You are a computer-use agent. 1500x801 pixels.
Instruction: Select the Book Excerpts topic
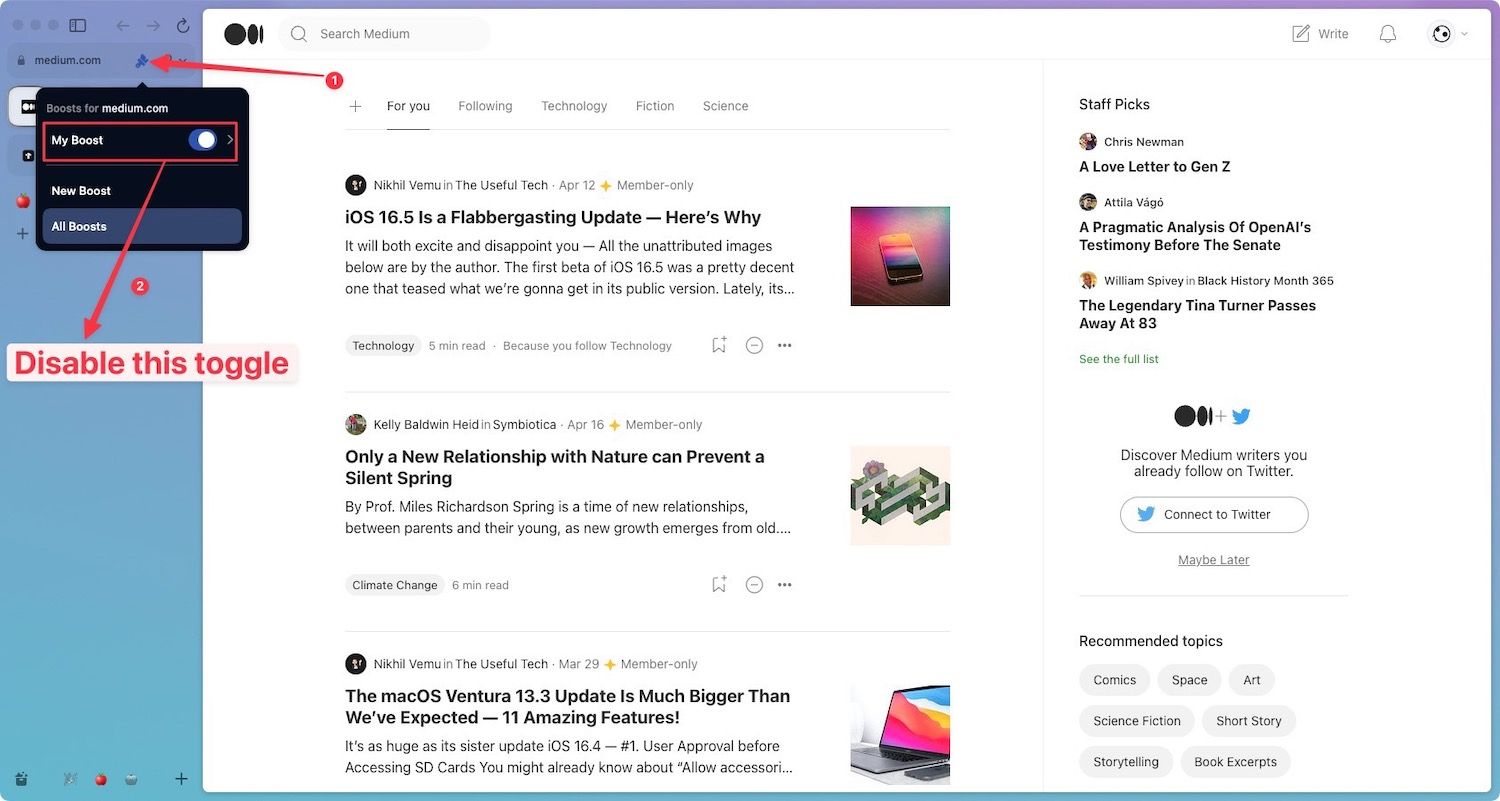click(x=1236, y=762)
